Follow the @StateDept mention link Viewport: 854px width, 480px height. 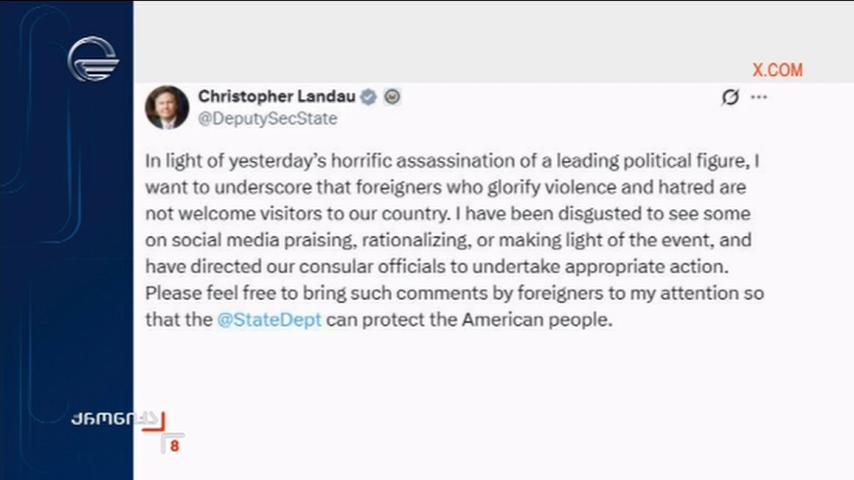(269, 319)
